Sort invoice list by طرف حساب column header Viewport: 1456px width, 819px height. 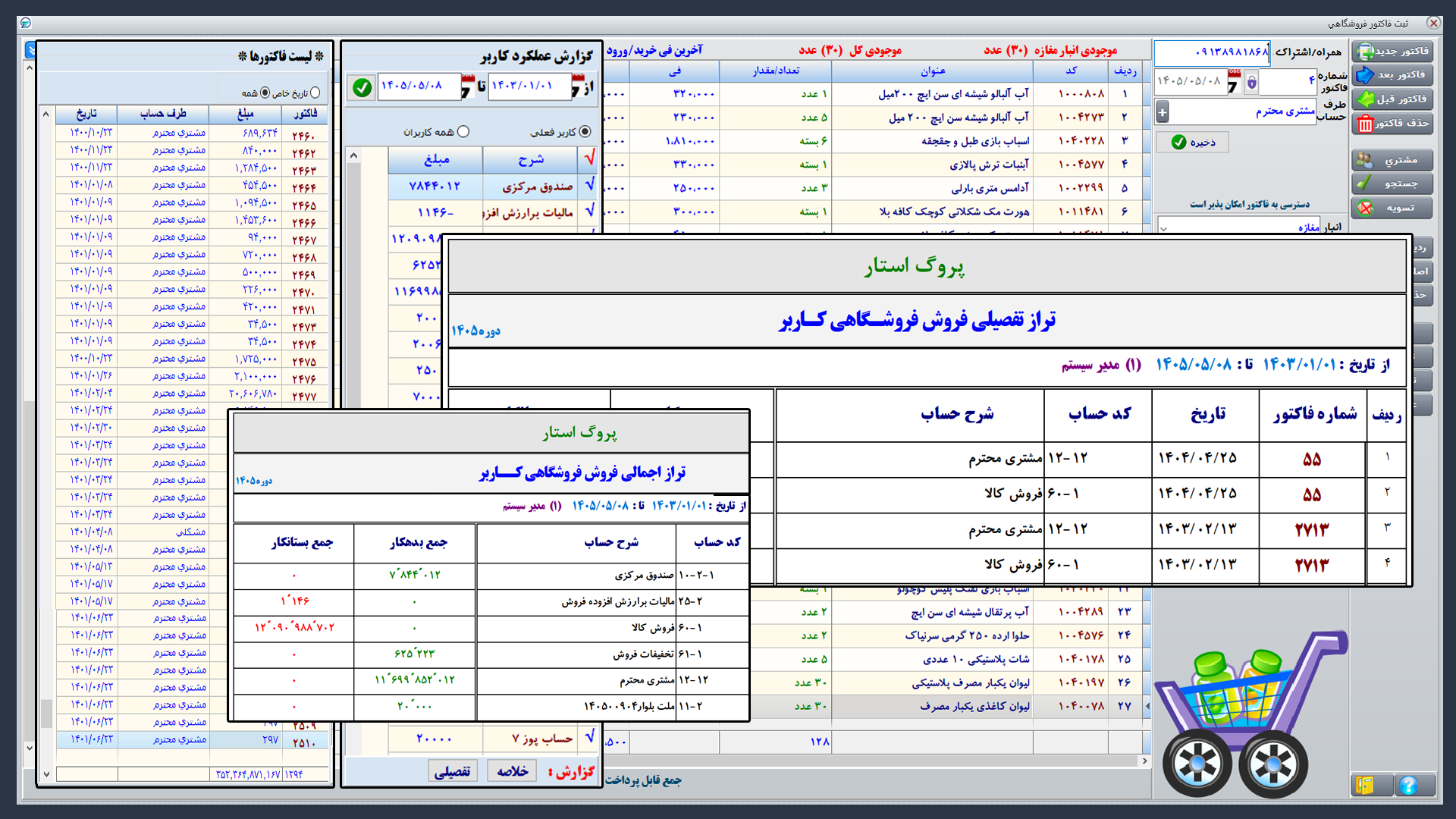point(163,114)
